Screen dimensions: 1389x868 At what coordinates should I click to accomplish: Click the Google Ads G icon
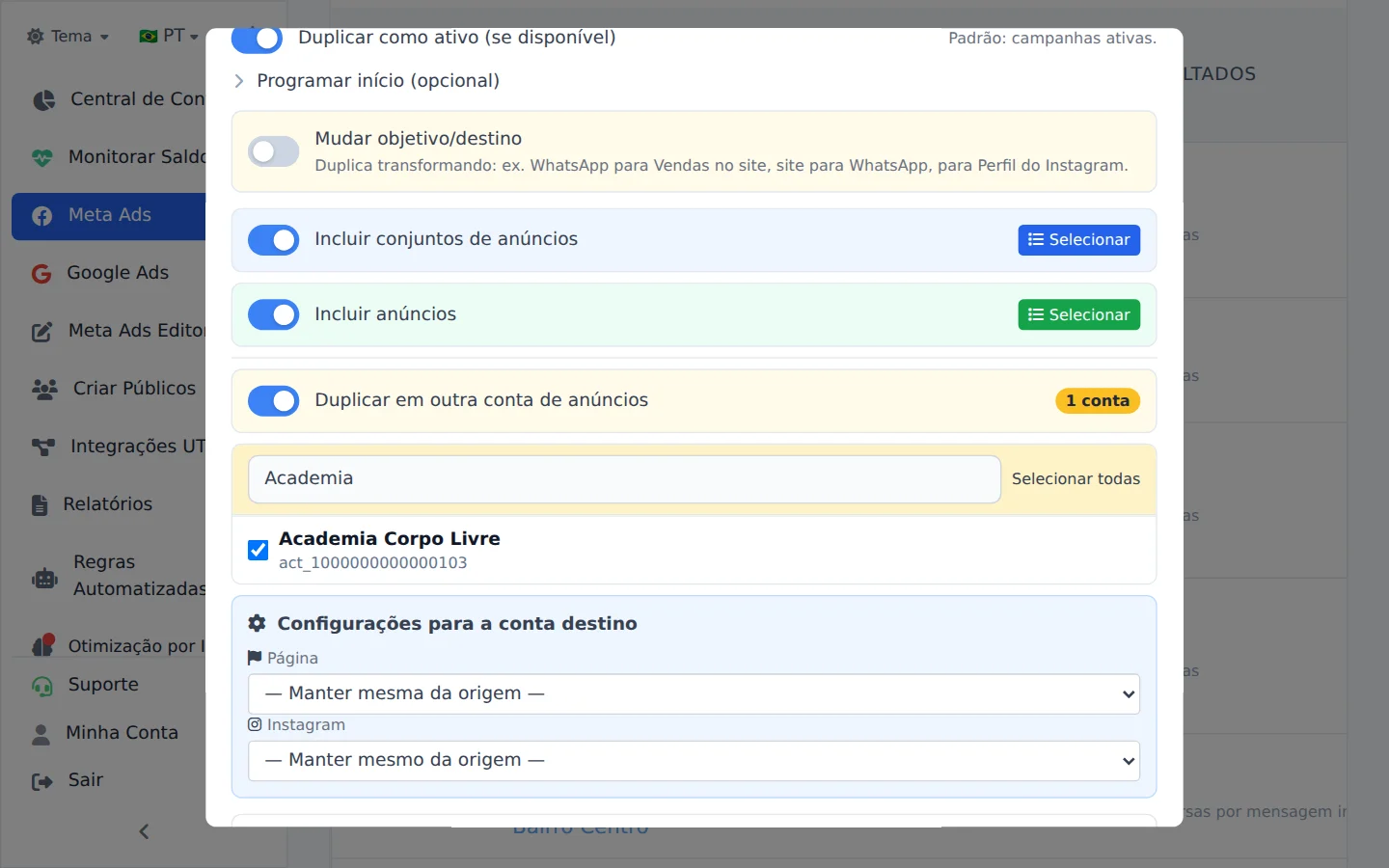tap(41, 274)
